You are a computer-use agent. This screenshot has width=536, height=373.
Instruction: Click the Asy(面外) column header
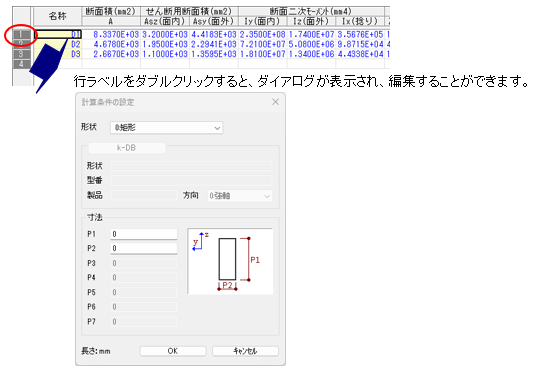coord(214,21)
